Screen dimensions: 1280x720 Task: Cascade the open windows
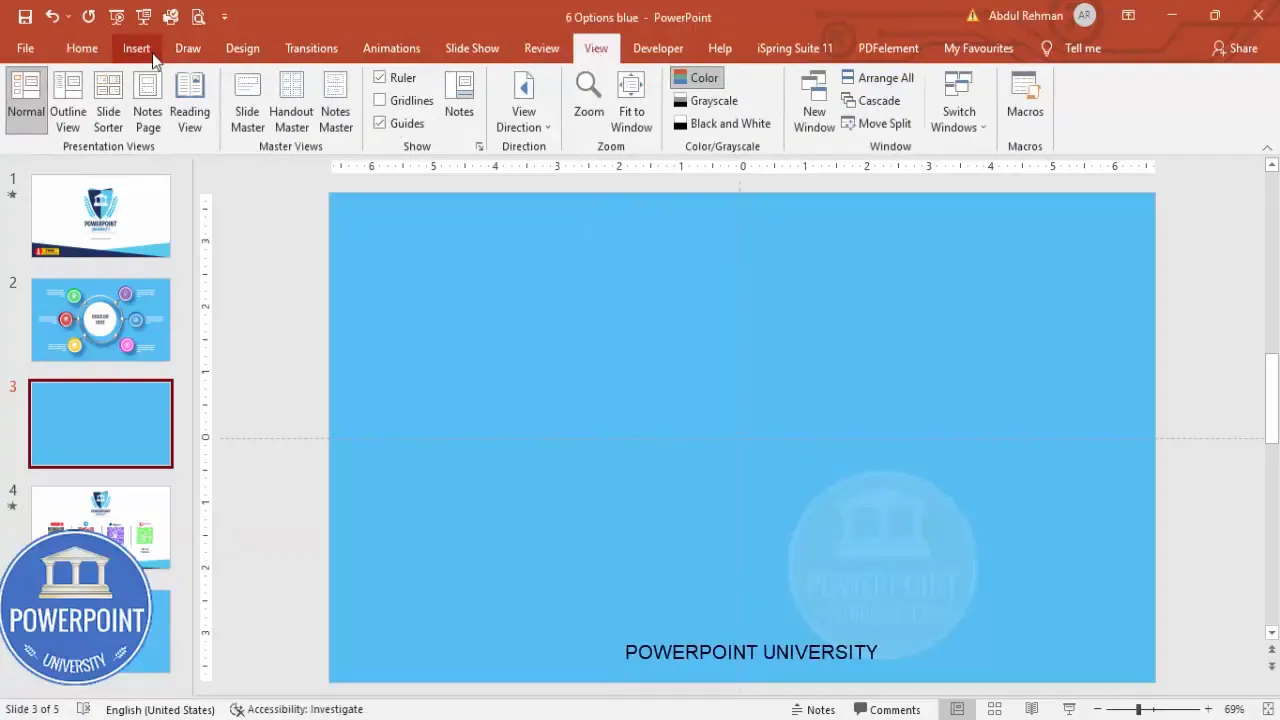(x=870, y=100)
